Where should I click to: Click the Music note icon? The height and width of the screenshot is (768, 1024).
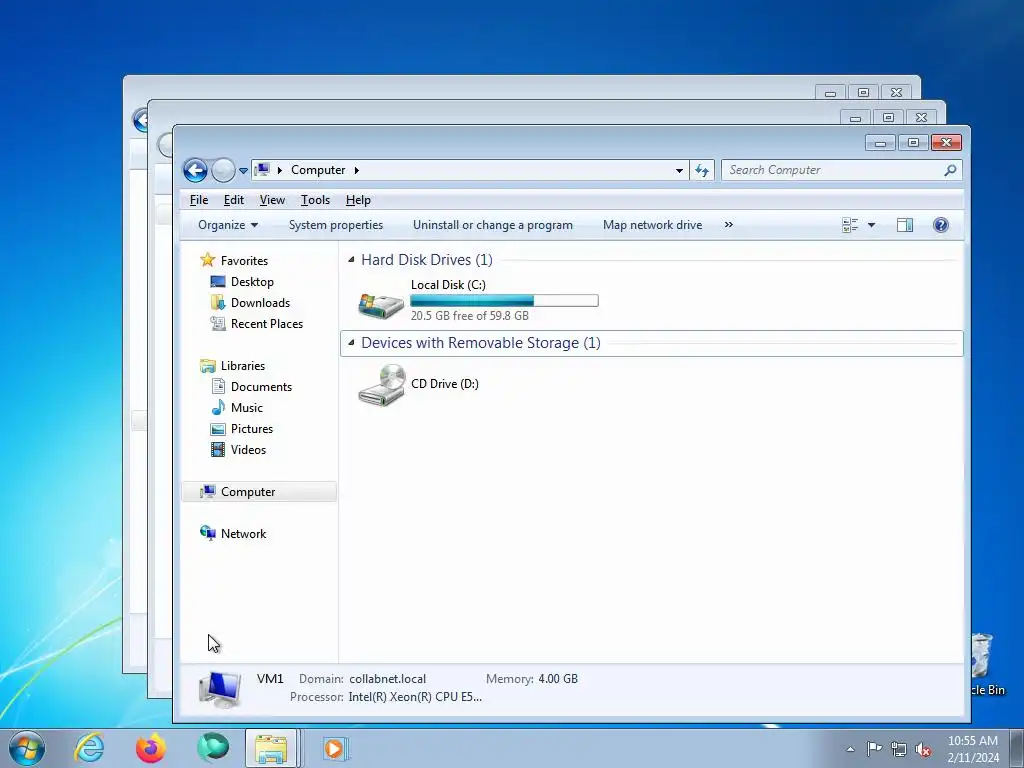click(218, 408)
